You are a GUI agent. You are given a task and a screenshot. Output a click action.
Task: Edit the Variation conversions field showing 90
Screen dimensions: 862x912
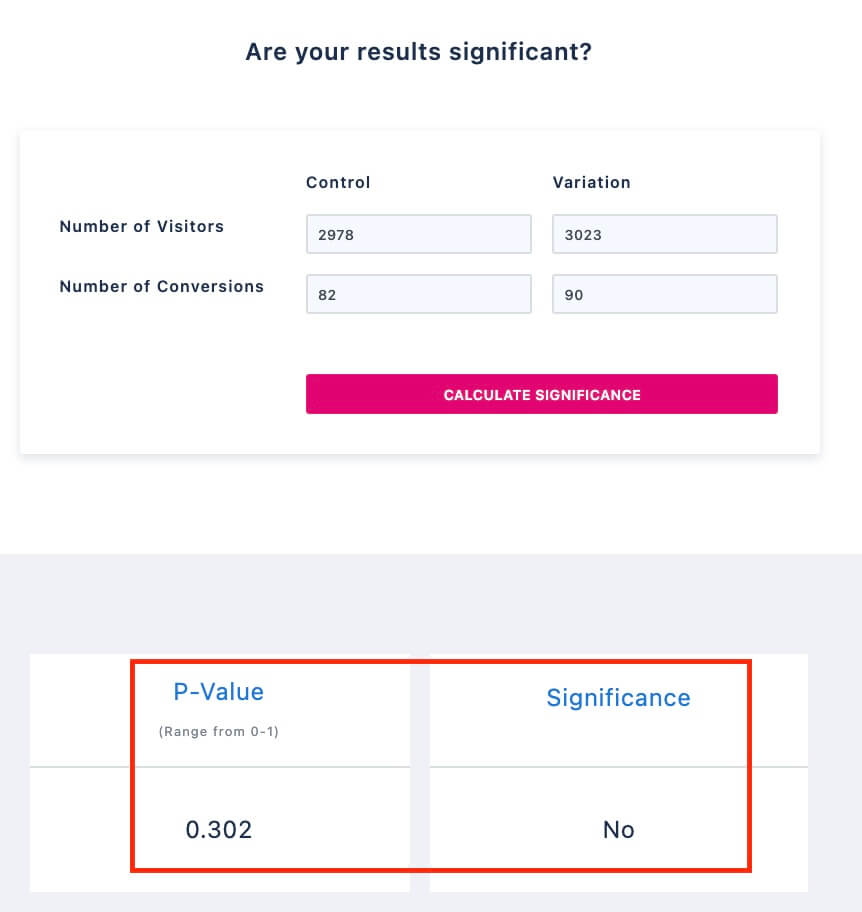(x=665, y=294)
